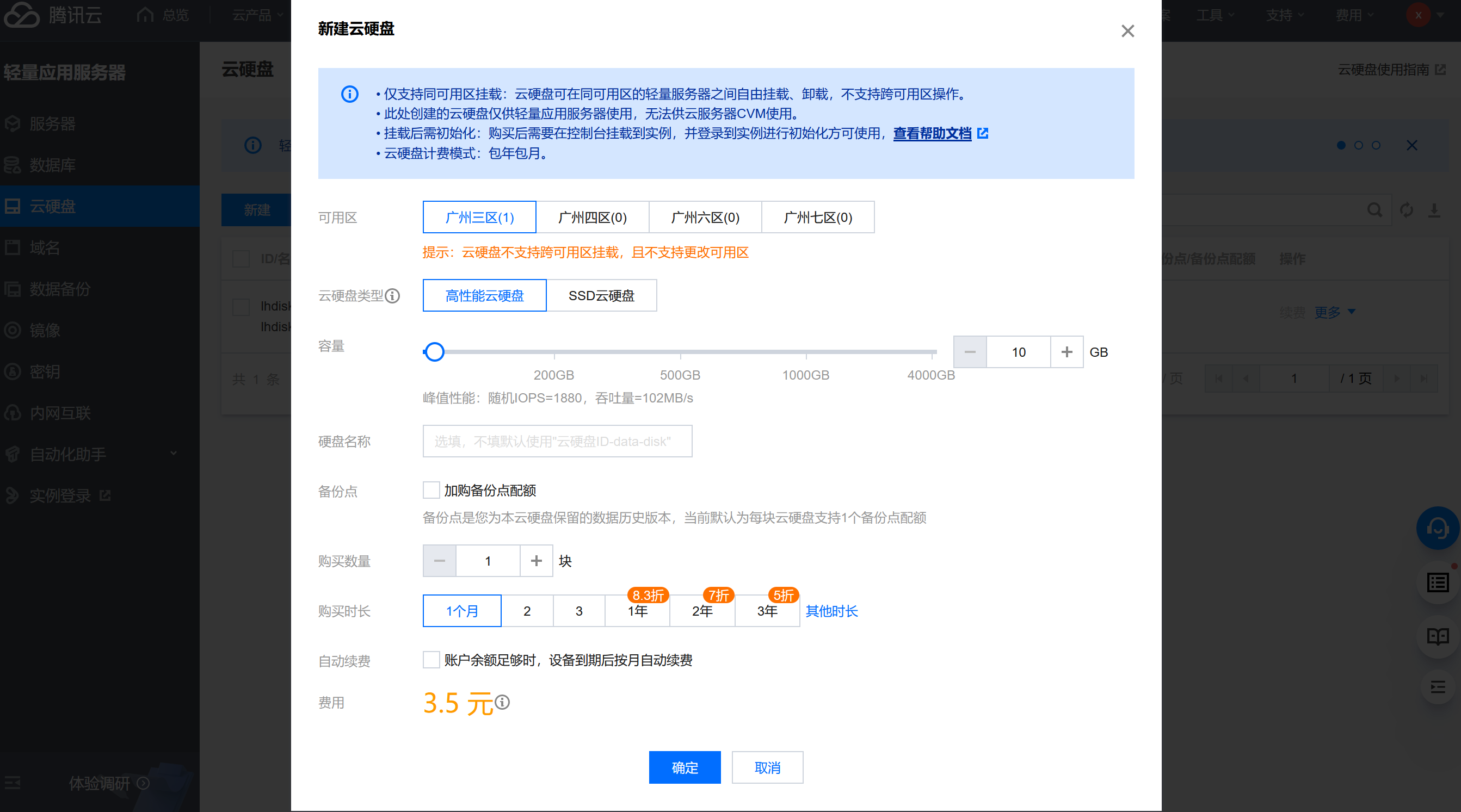Select availability zone 广州三区(1)
This screenshot has height=812, width=1461.
coord(479,217)
